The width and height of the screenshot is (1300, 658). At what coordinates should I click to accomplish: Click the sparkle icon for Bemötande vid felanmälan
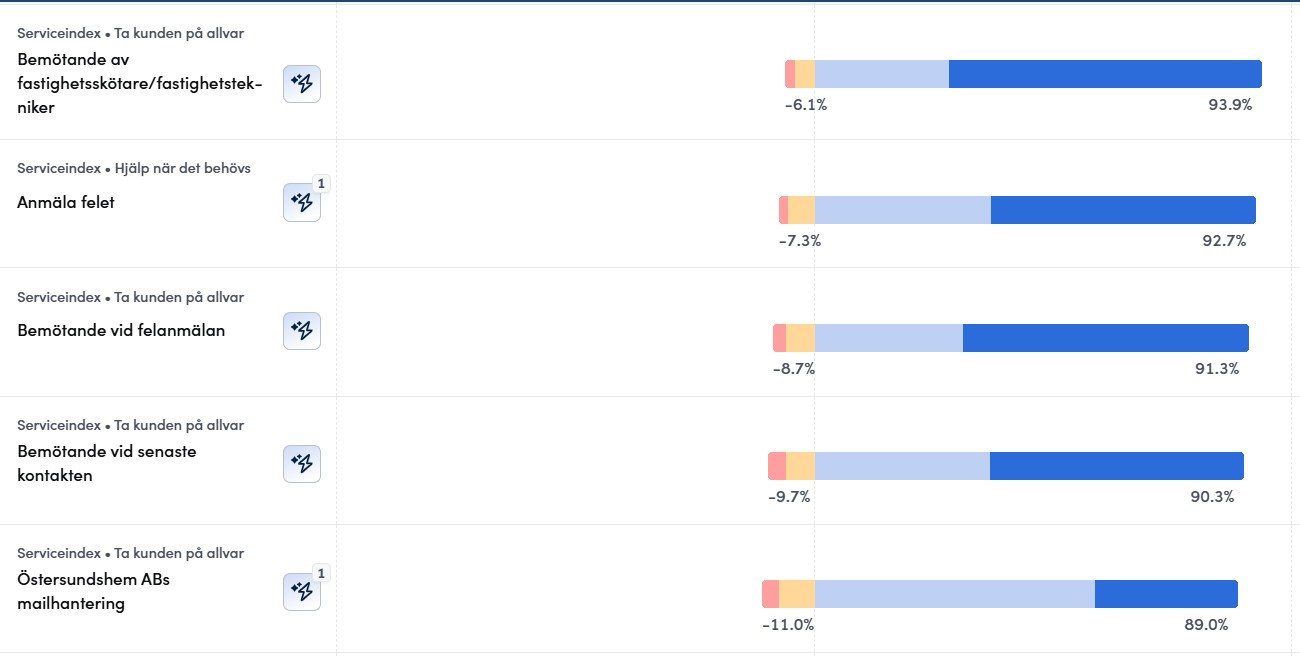point(302,331)
